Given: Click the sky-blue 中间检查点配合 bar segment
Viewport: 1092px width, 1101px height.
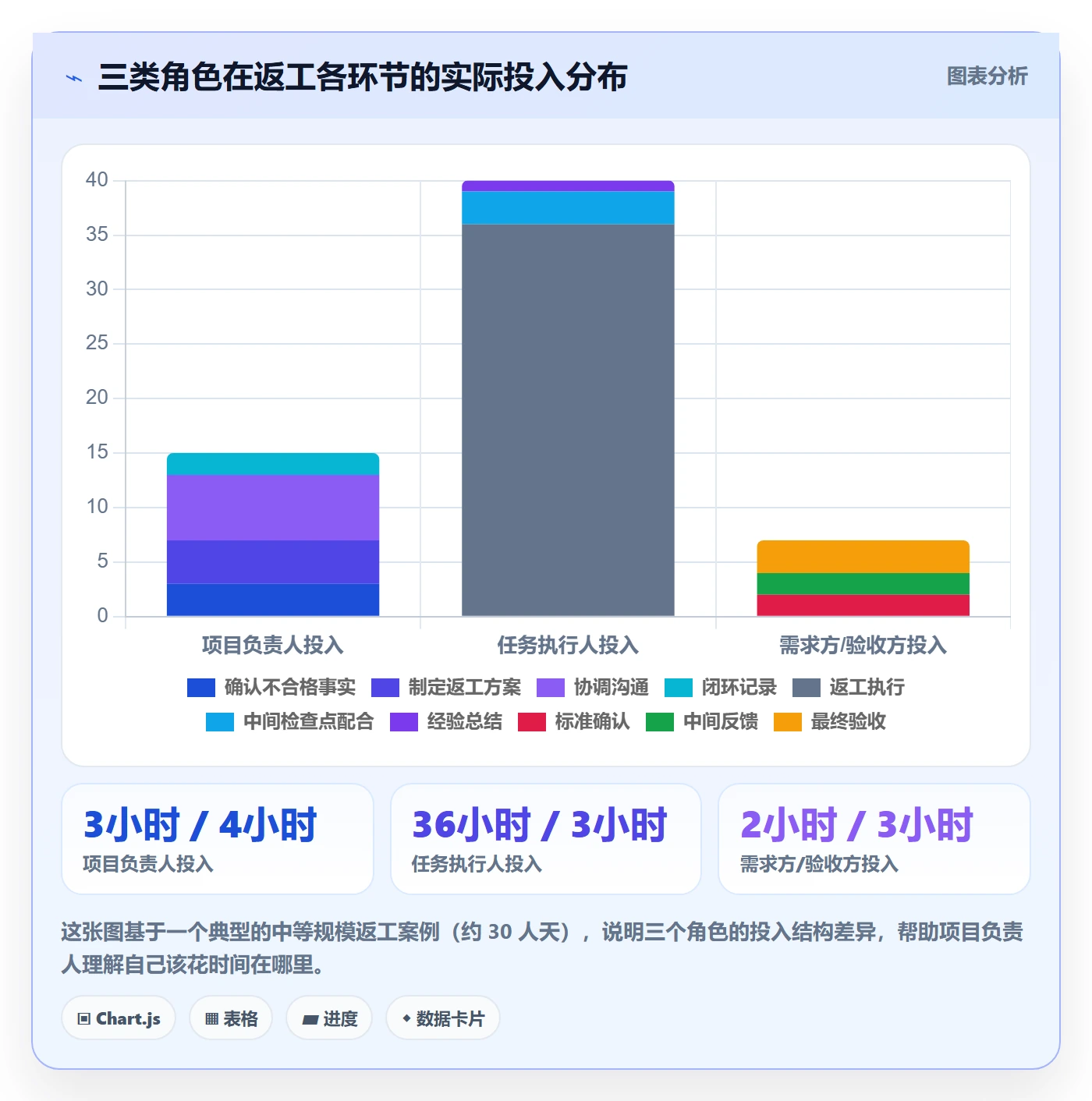Looking at the screenshot, I should (x=568, y=208).
